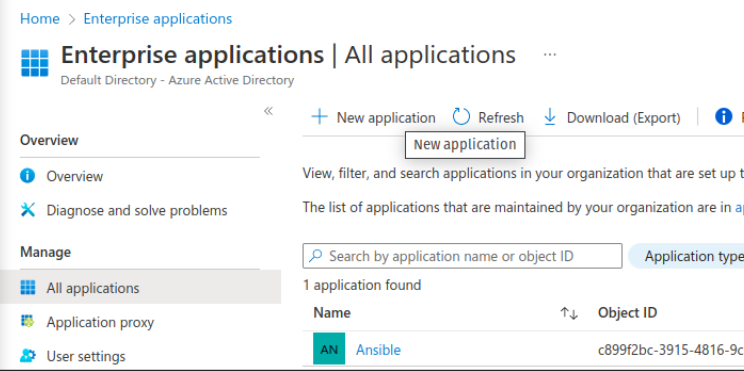
Task: Focus the search by application name field
Action: tap(462, 256)
